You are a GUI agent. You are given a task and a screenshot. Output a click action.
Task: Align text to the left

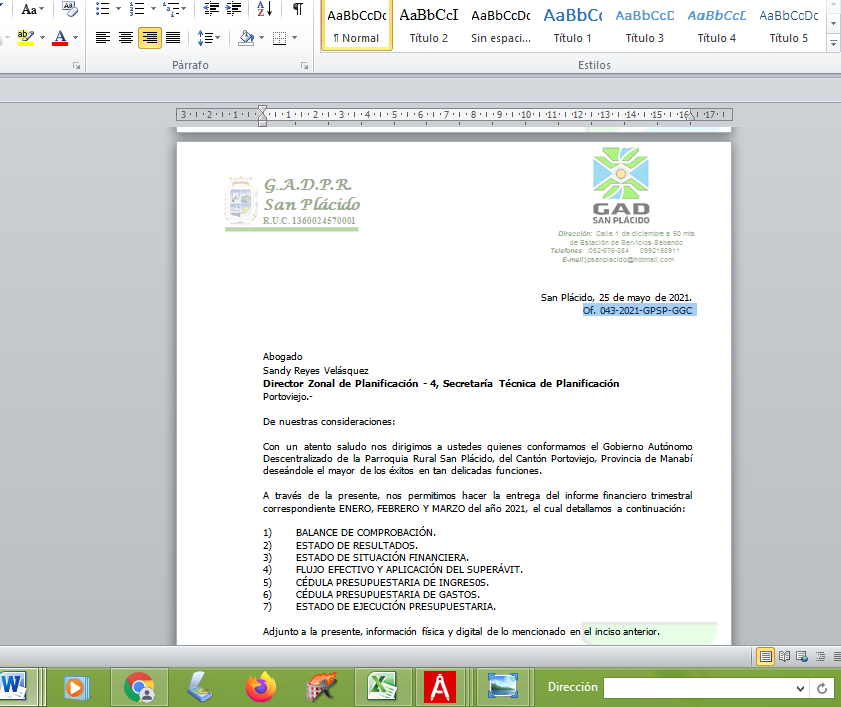(102, 38)
